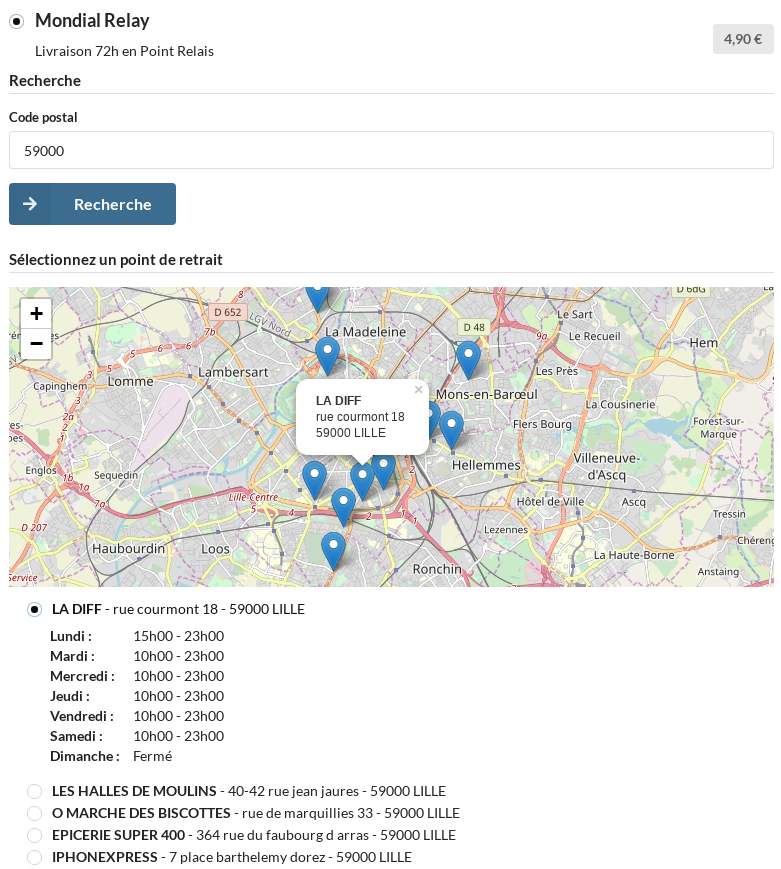Select the IPHONEXPRESS pickup point
This screenshot has width=781, height=869.
[x=34, y=857]
